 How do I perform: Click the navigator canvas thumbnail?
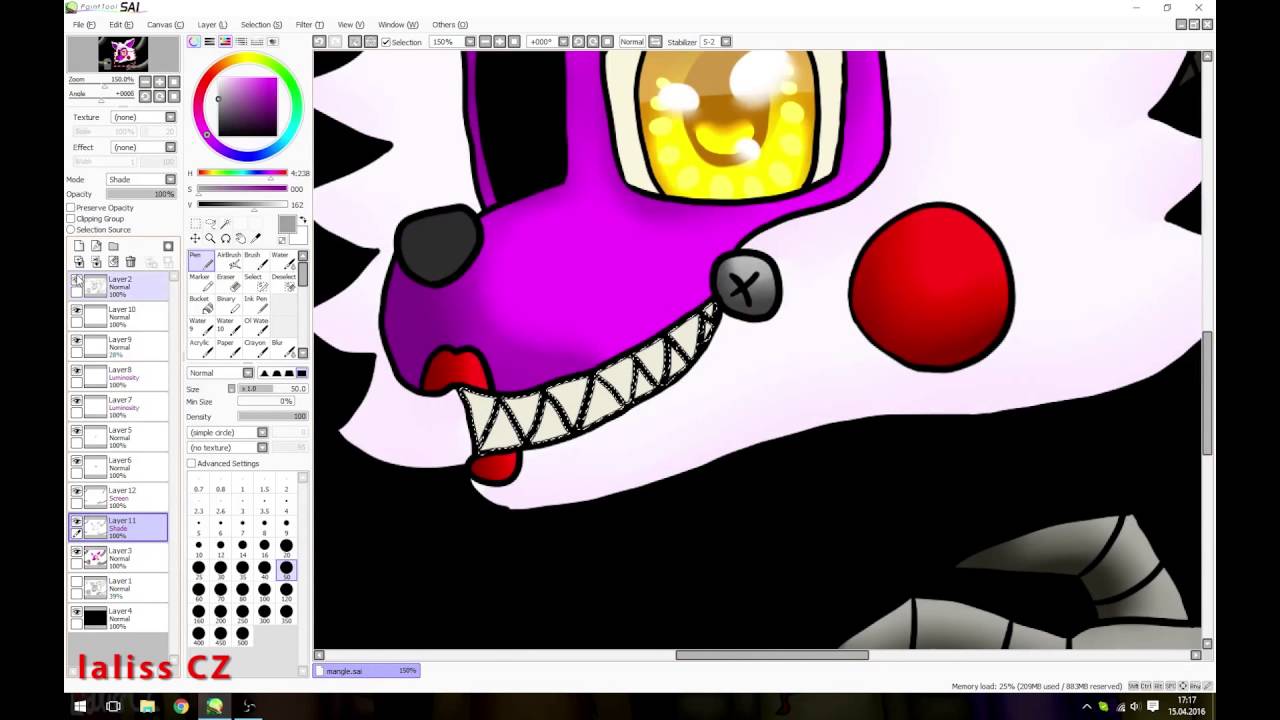(x=123, y=54)
